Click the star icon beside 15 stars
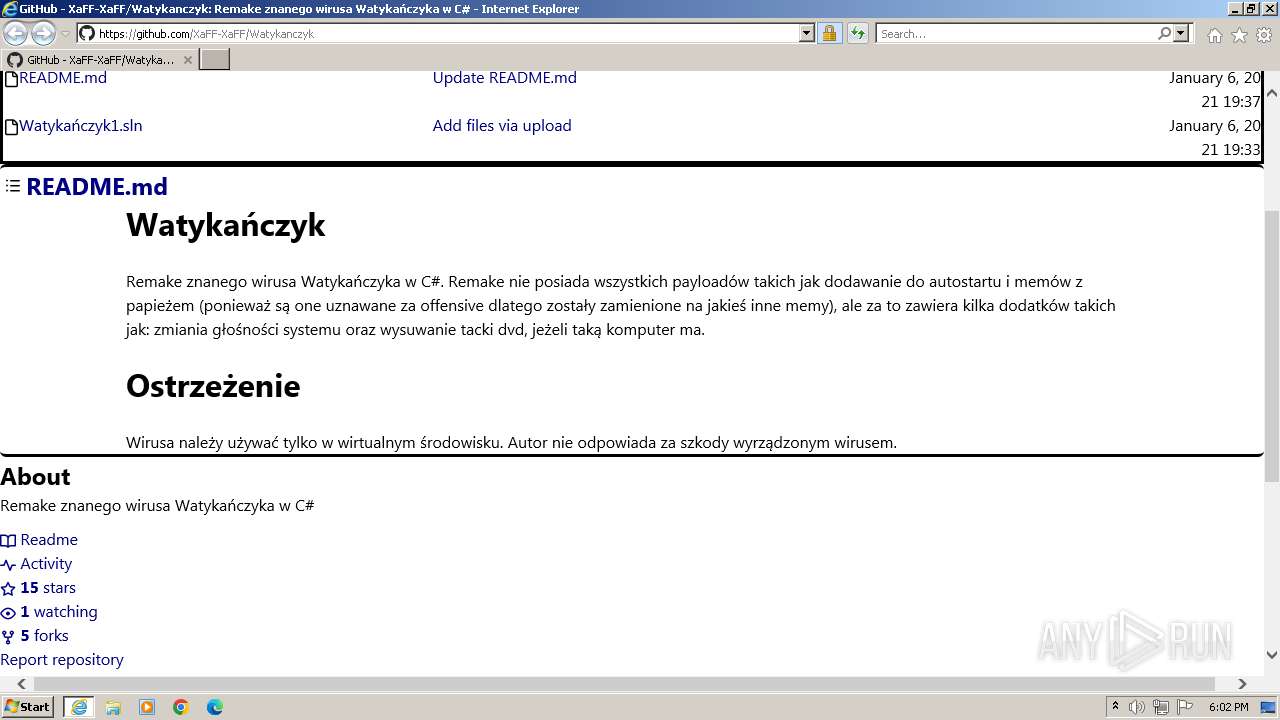Image resolution: width=1280 pixels, height=720 pixels. pyautogui.click(x=8, y=589)
